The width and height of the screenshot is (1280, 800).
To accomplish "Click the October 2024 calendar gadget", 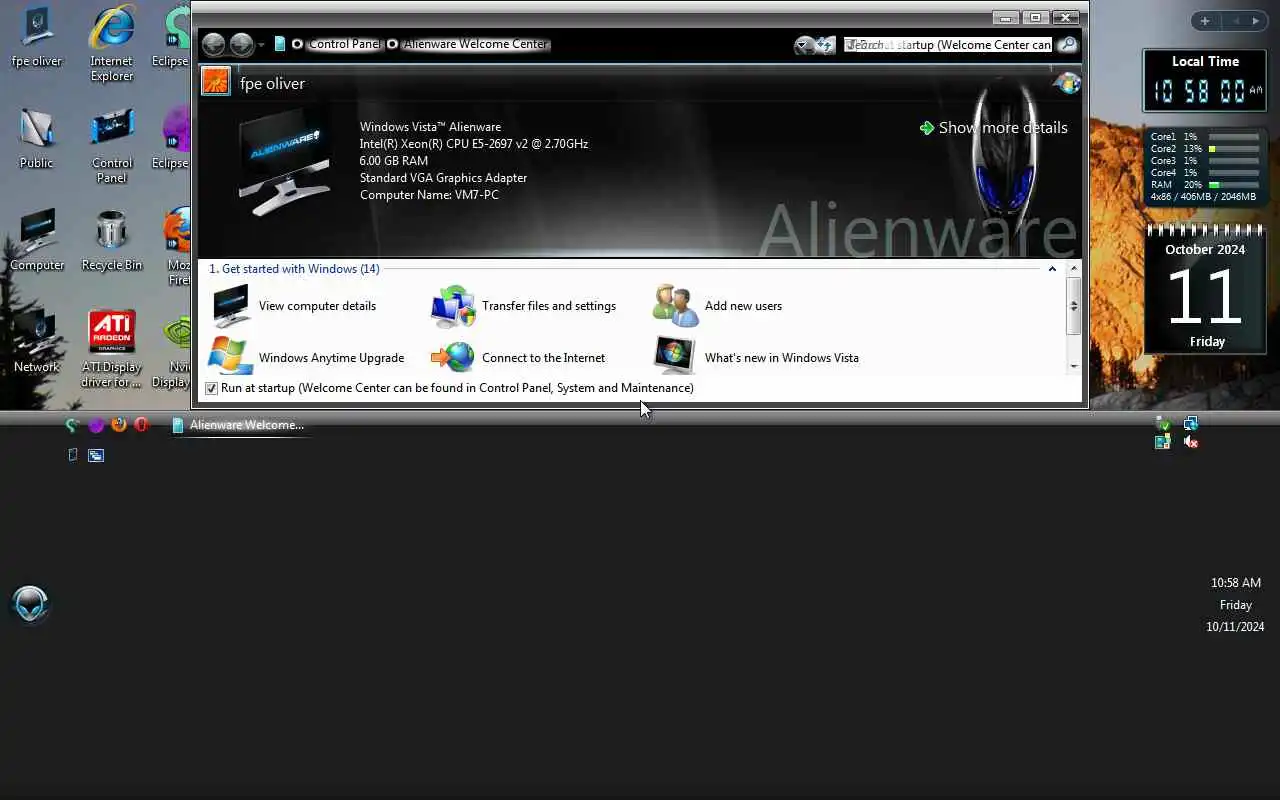I will tap(1205, 289).
